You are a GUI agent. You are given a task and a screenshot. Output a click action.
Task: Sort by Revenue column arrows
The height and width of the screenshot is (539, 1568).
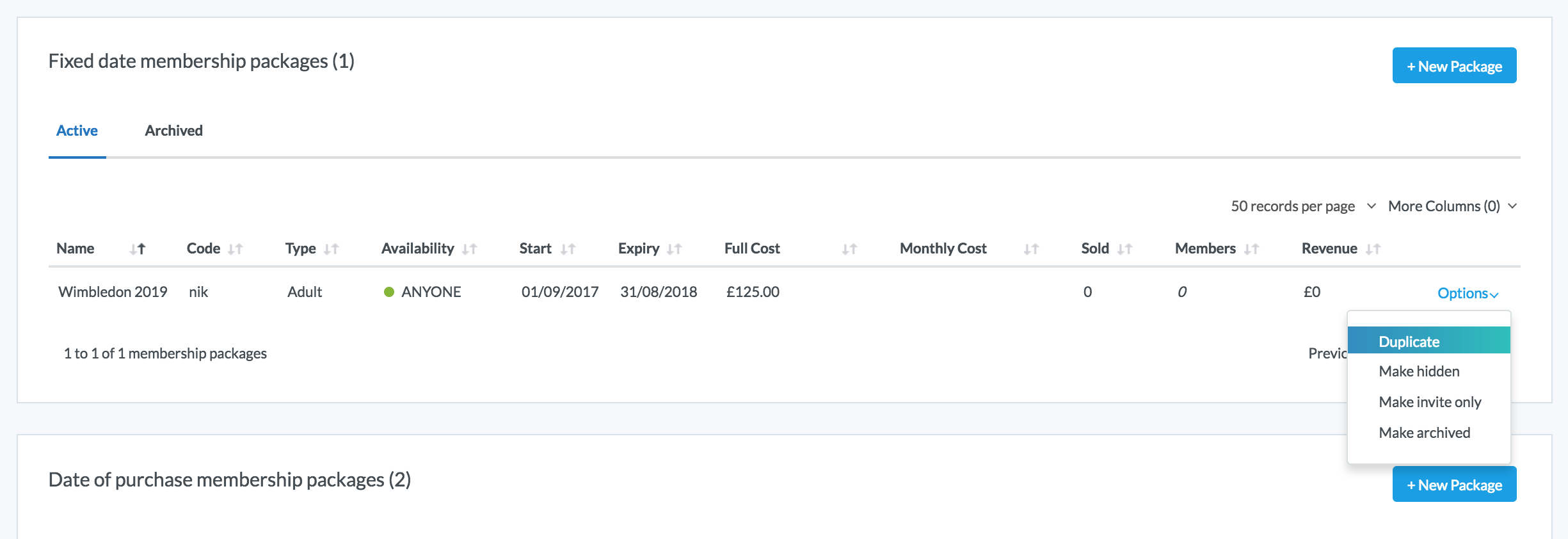[1373, 249]
